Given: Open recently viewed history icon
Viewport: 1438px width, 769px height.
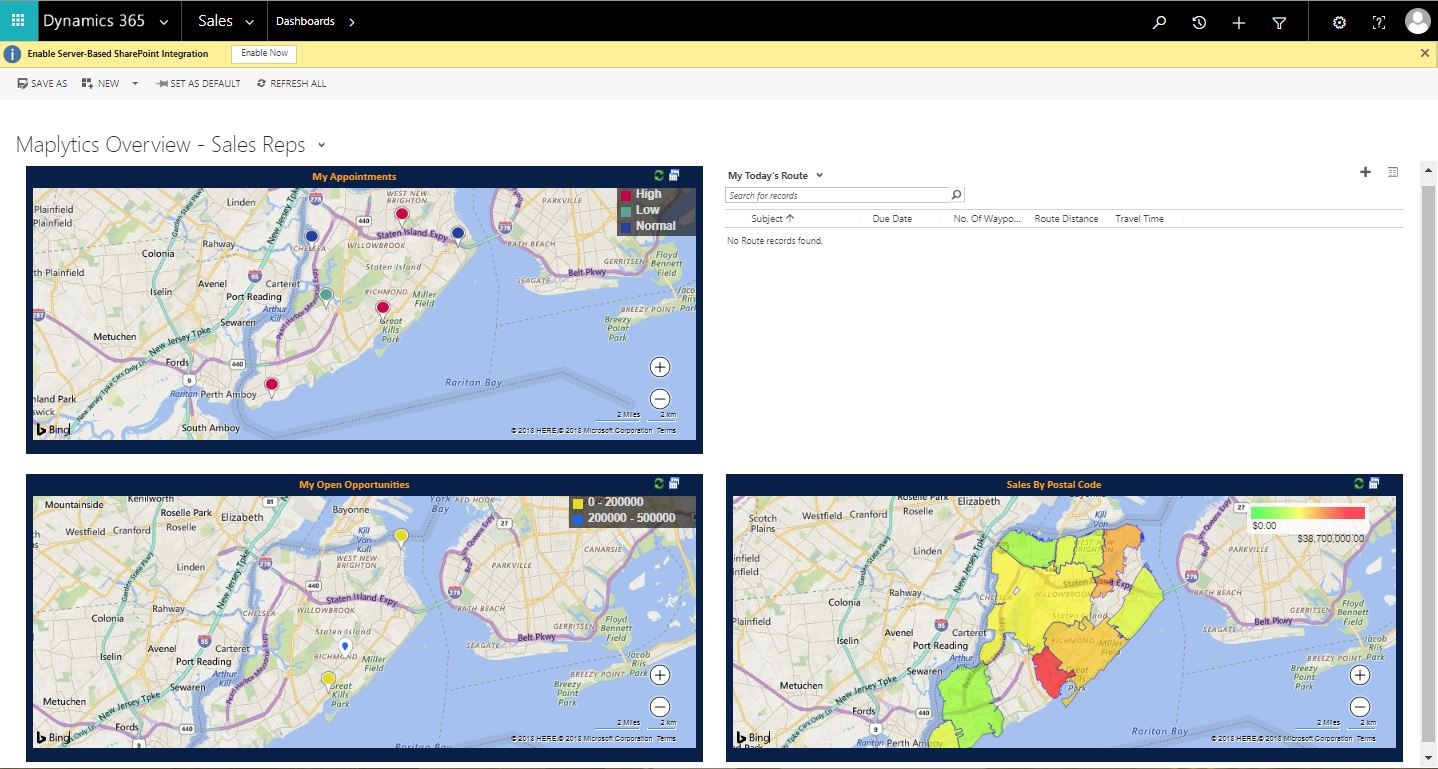Looking at the screenshot, I should pyautogui.click(x=1199, y=22).
